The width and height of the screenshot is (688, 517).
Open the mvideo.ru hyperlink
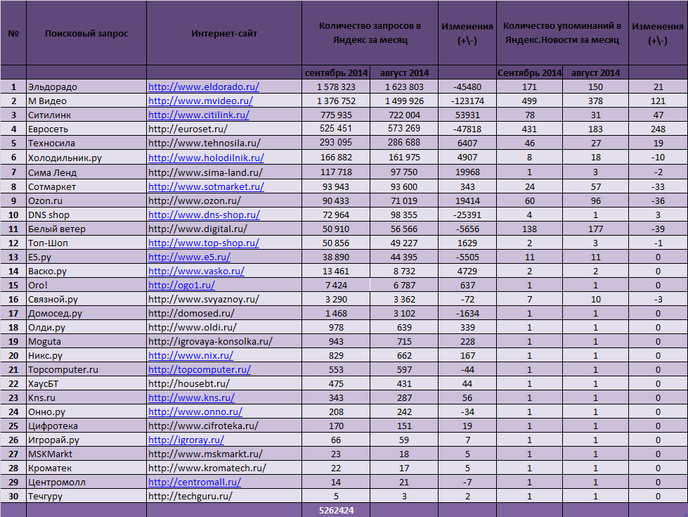point(201,101)
